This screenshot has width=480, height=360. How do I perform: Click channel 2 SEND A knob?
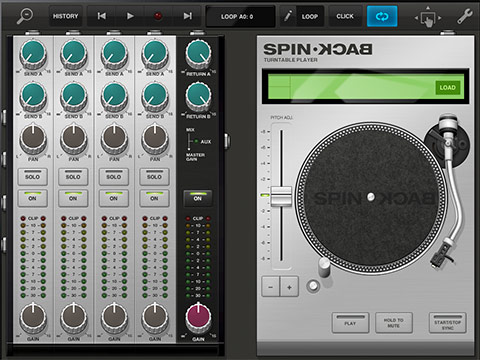[x=74, y=54]
